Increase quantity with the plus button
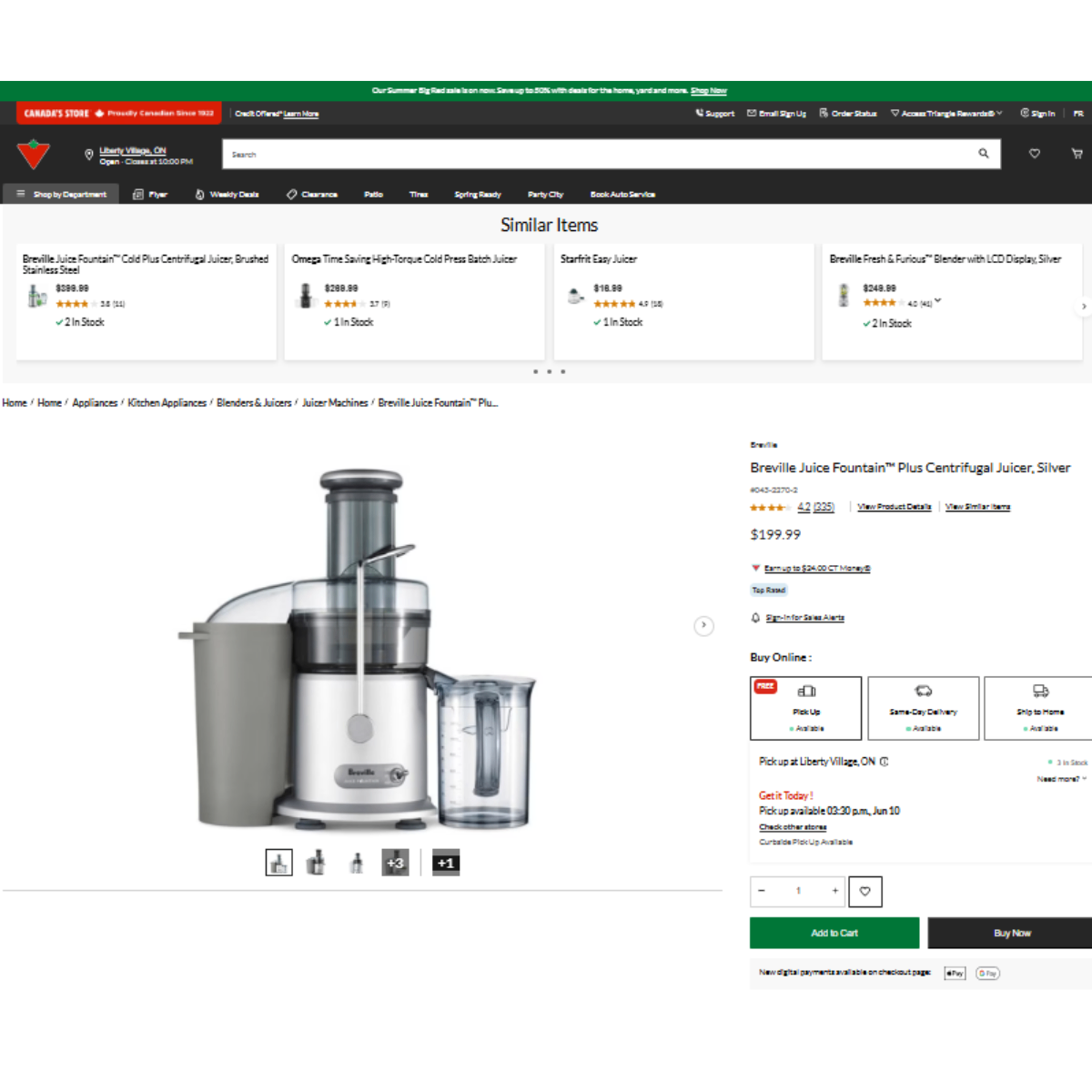The image size is (1092, 1092). 834,891
